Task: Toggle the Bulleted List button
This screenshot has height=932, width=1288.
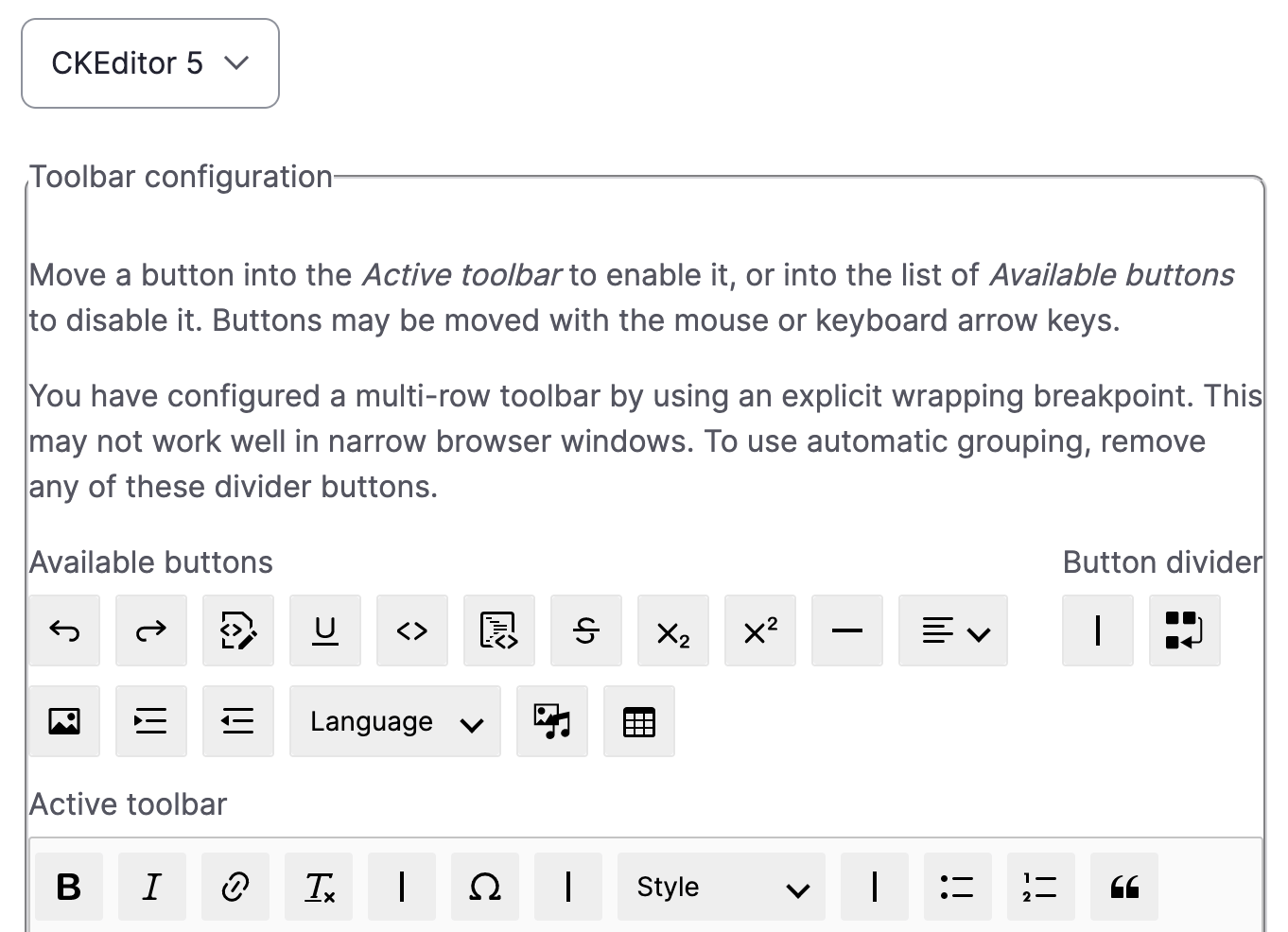Action: tap(958, 887)
